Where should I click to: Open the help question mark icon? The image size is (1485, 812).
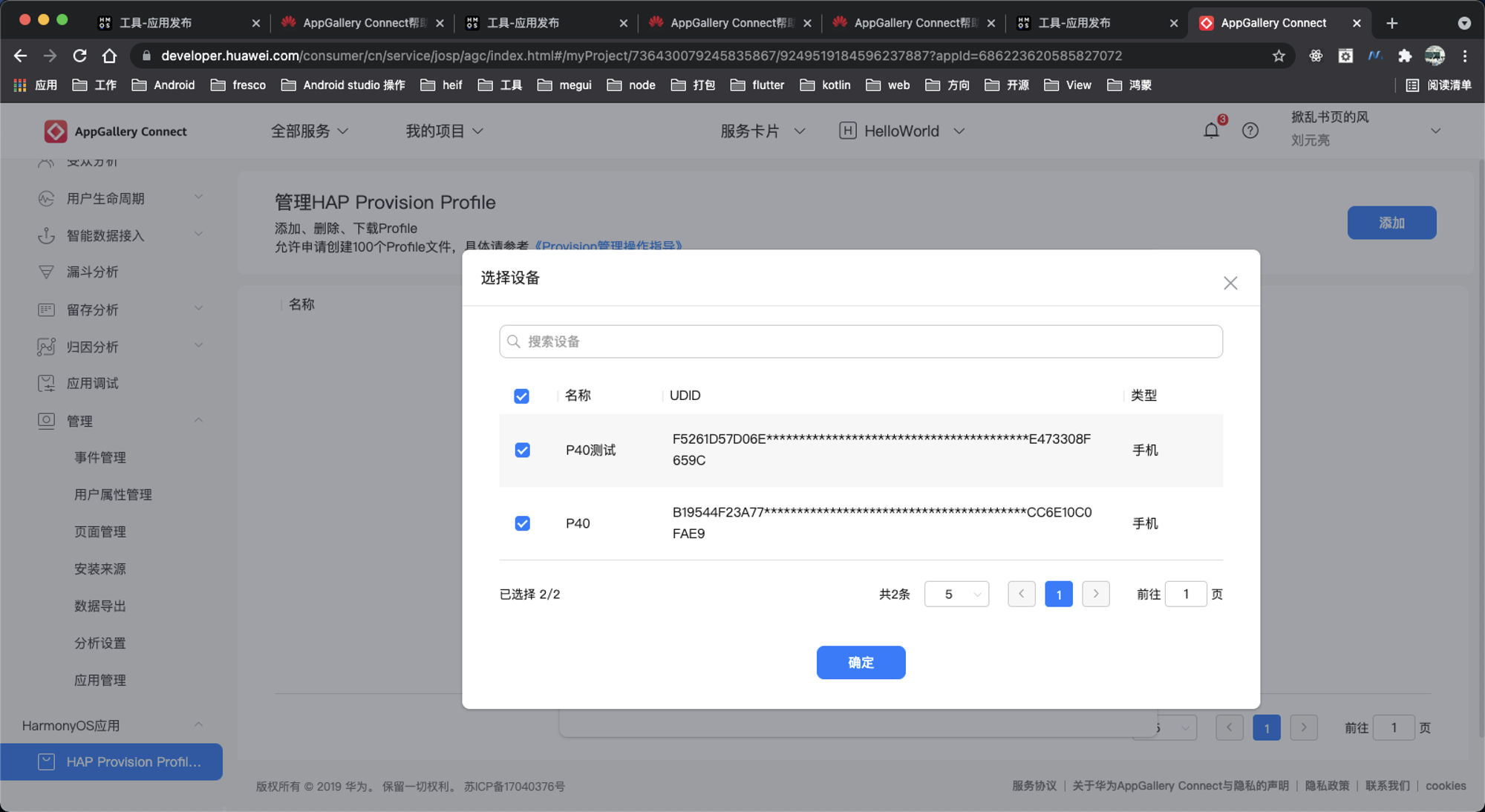click(x=1250, y=131)
